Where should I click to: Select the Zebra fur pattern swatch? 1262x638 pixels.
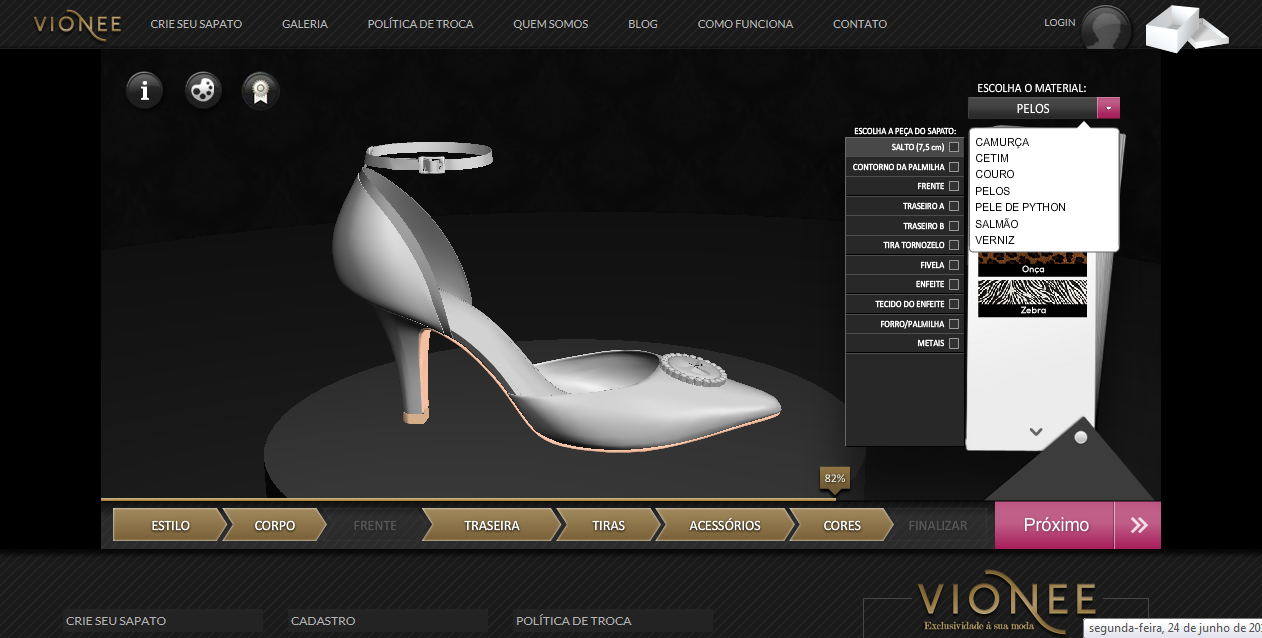pyautogui.click(x=1032, y=298)
